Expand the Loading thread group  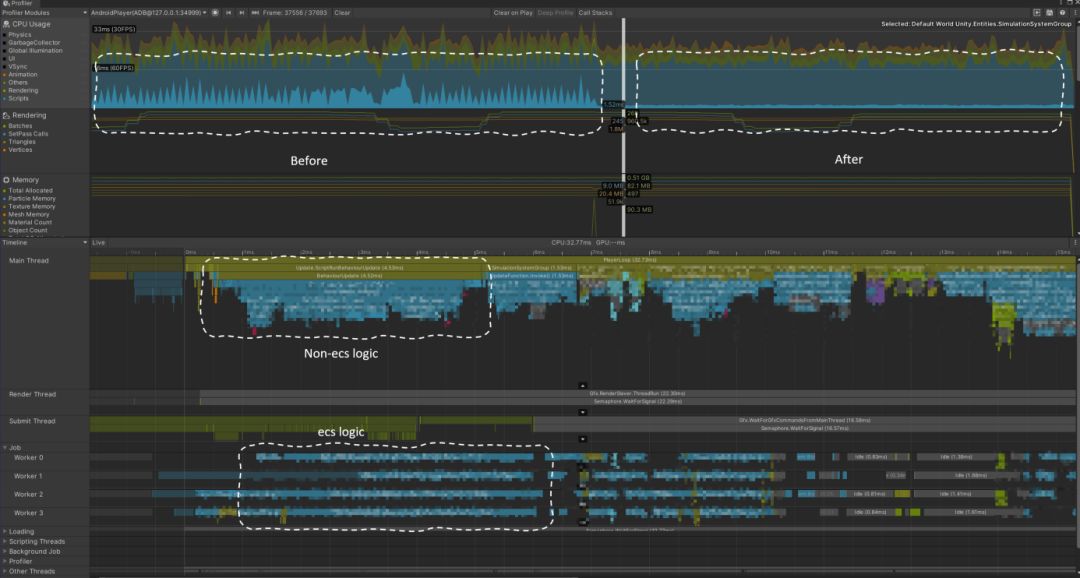click(x=5, y=532)
